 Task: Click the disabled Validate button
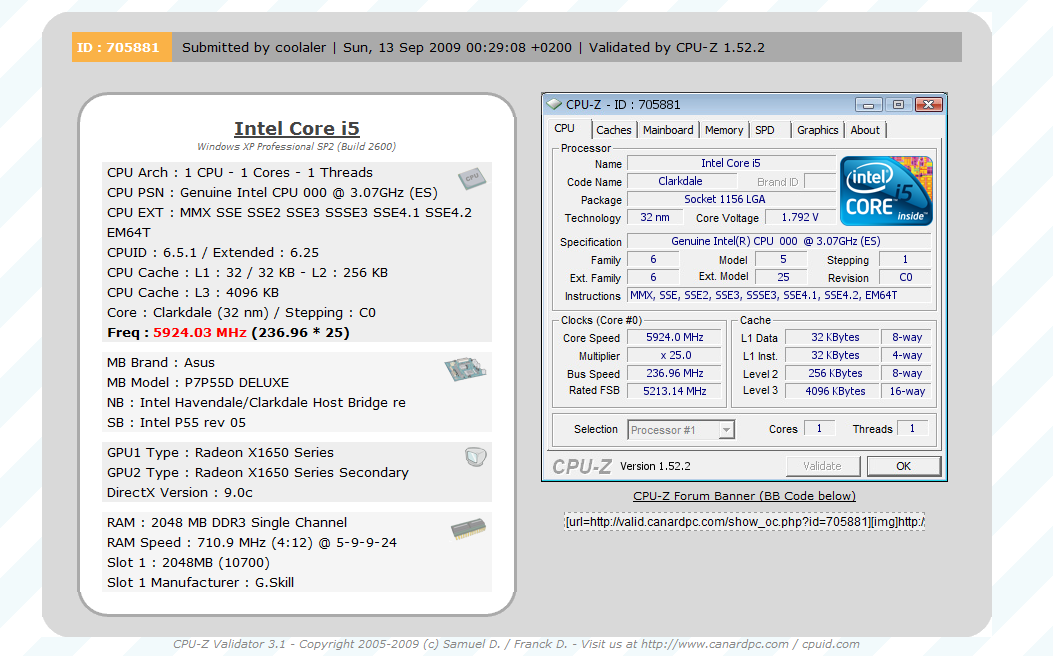pyautogui.click(x=823, y=466)
